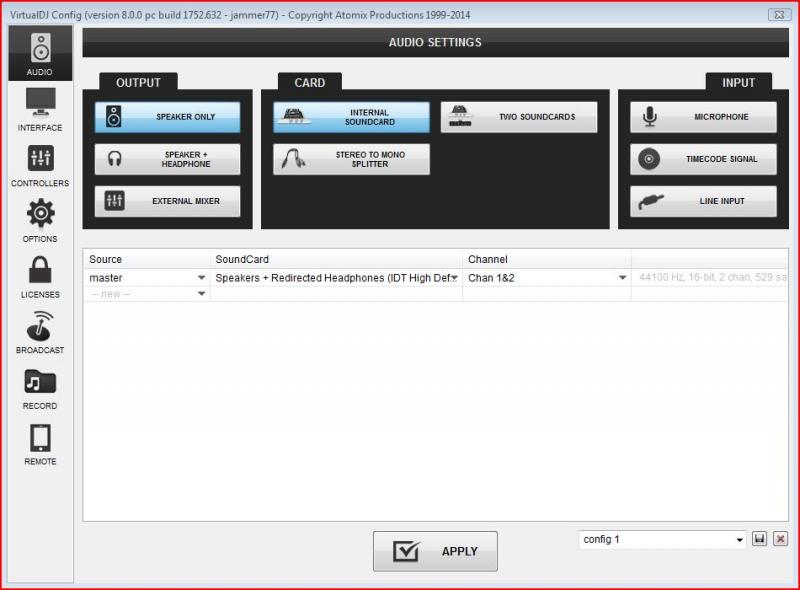Enable Line Input
This screenshot has width=800, height=590.
tap(704, 201)
